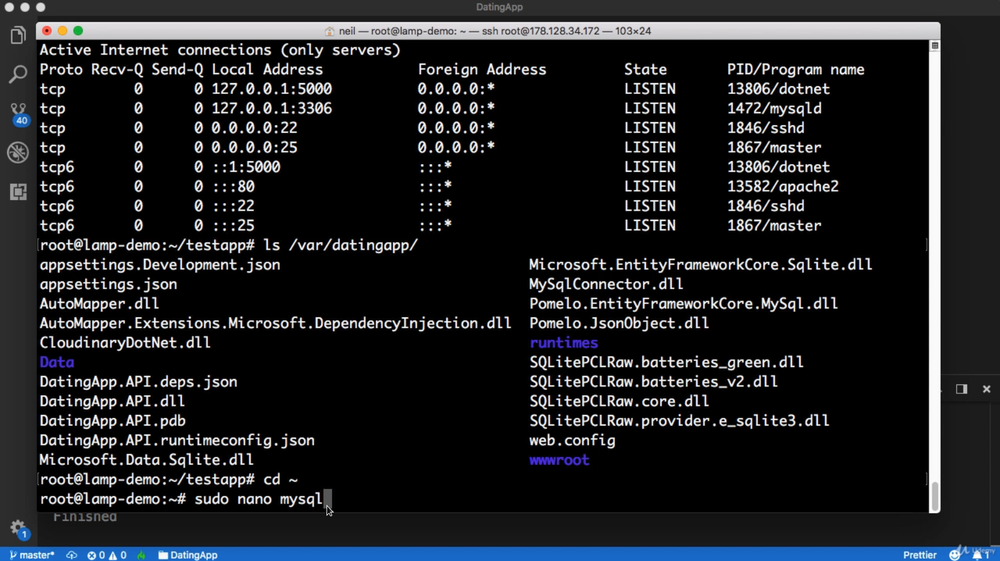Click the terminal scrollbar thumb
Viewport: 1000px width, 561px height.
coord(935,496)
